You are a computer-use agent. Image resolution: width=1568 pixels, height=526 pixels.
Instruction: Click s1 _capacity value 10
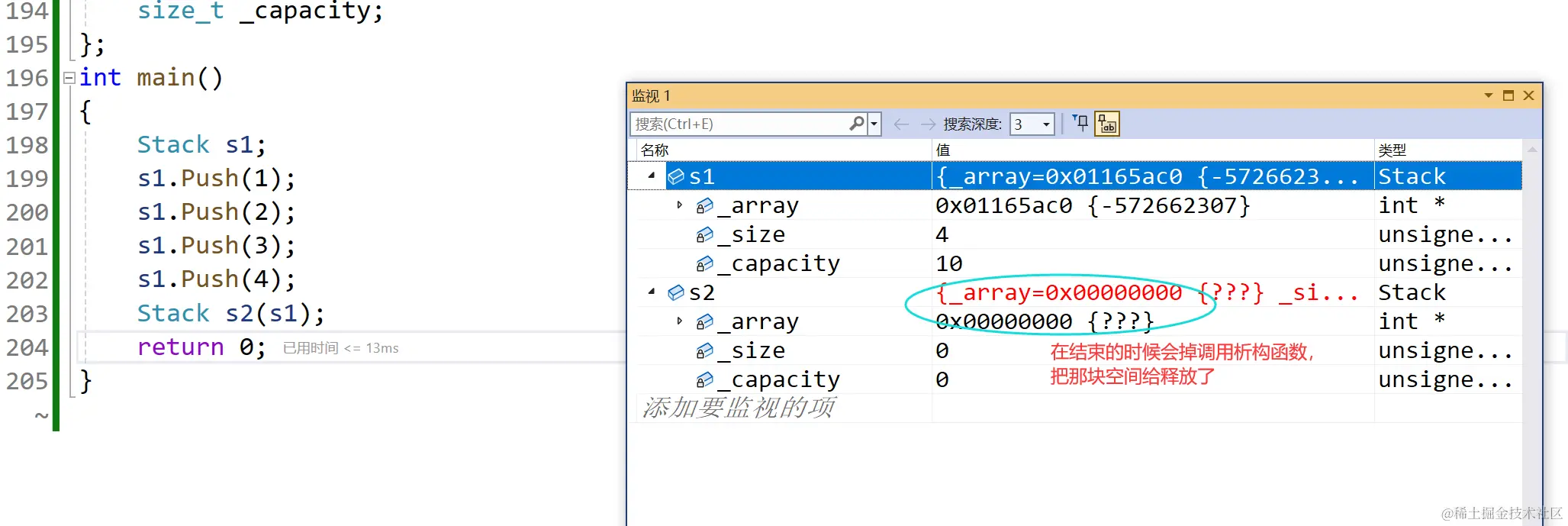point(949,263)
